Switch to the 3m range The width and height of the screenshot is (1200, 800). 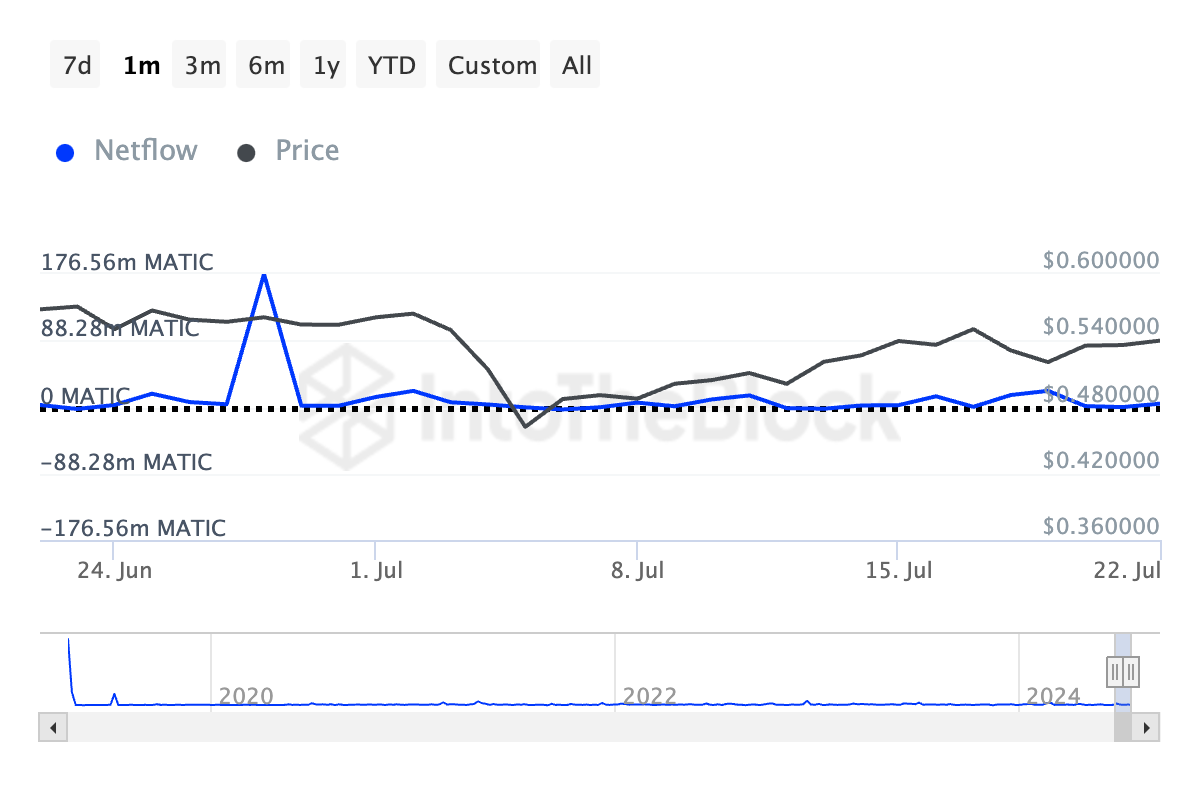pyautogui.click(x=202, y=66)
